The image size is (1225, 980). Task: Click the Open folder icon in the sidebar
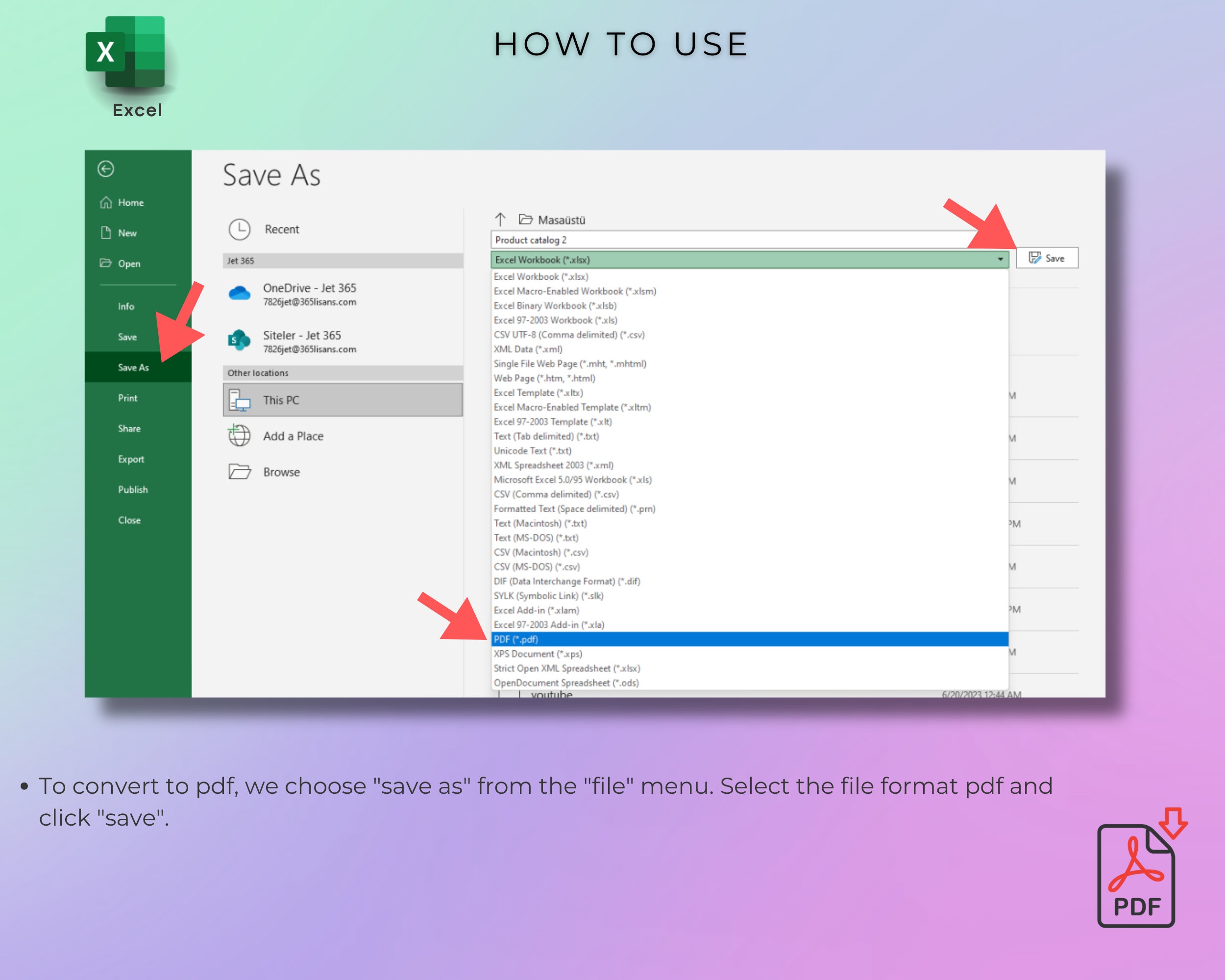[x=105, y=264]
